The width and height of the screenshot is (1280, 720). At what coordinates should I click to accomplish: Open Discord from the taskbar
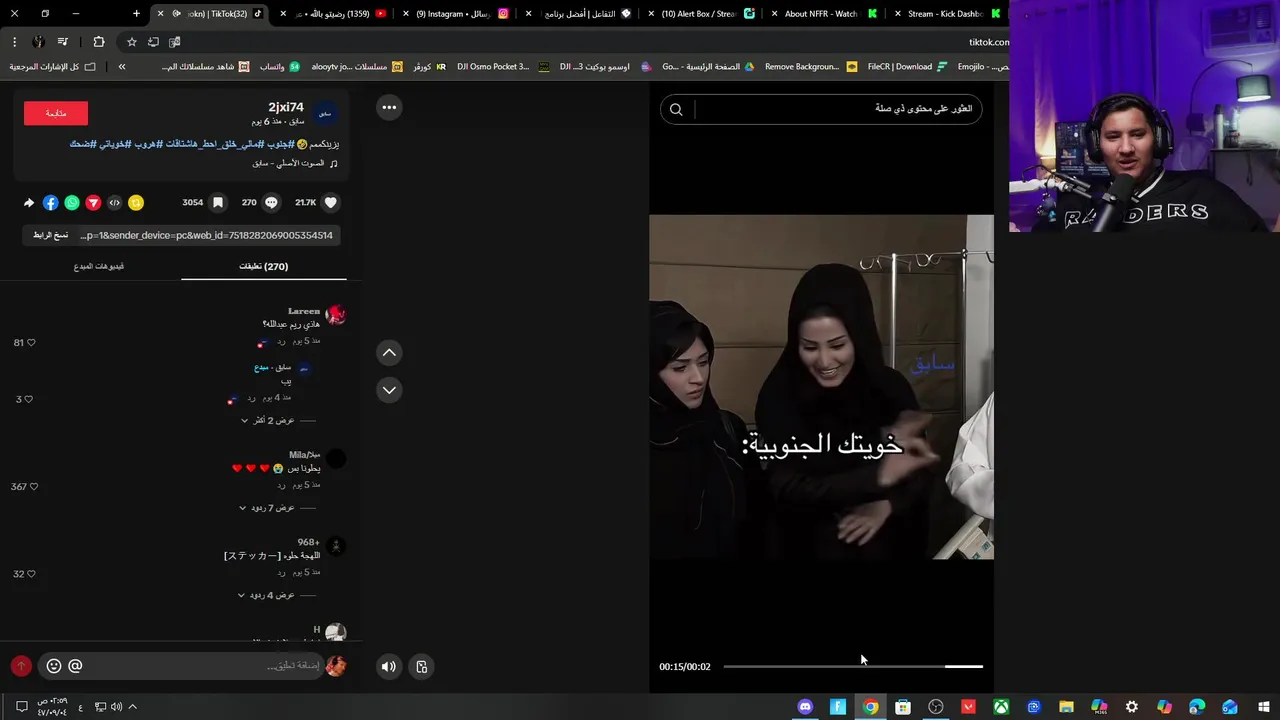click(x=805, y=707)
